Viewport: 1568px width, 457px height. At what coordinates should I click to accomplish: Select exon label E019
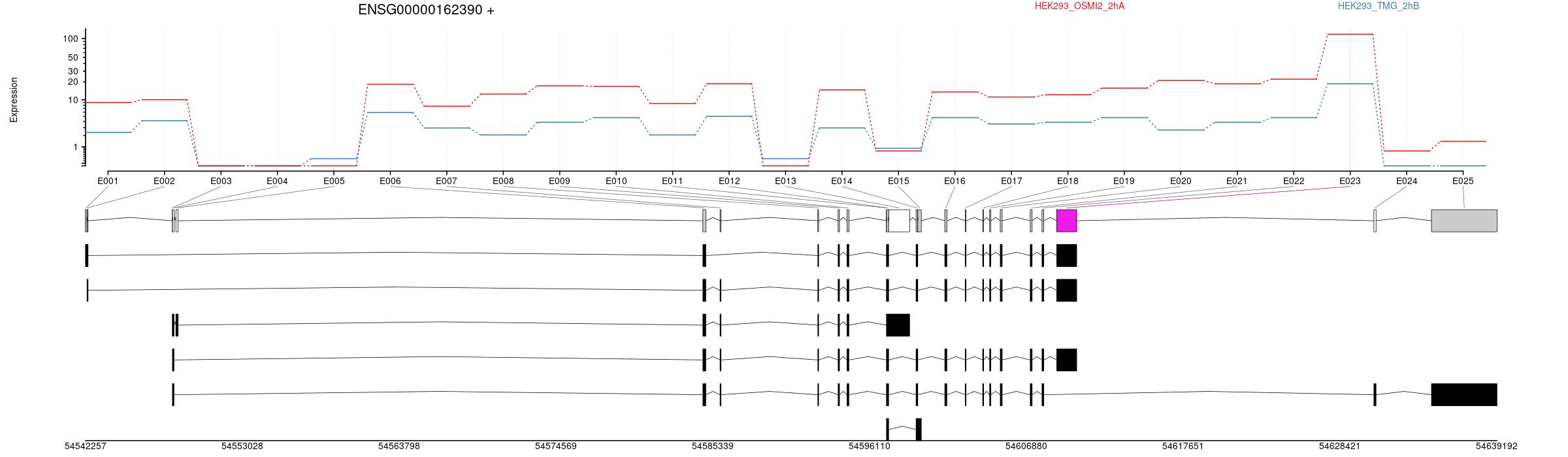point(1124,181)
